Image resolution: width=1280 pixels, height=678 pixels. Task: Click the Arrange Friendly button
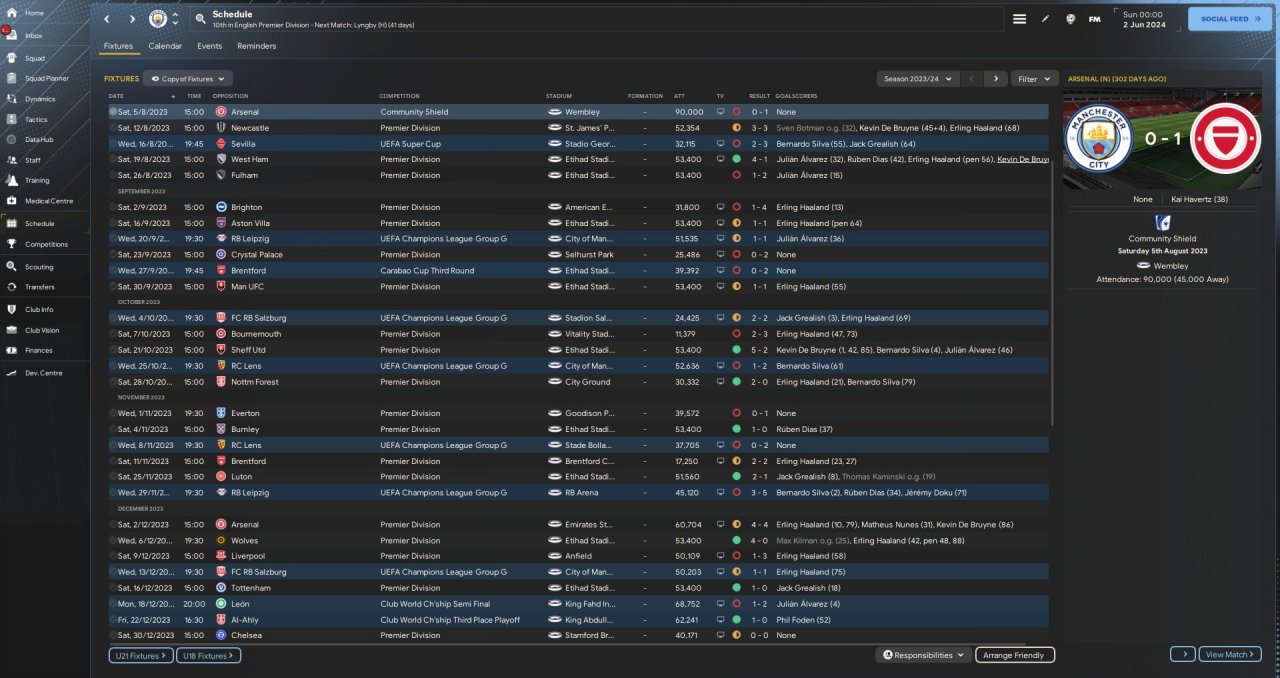pos(1015,655)
